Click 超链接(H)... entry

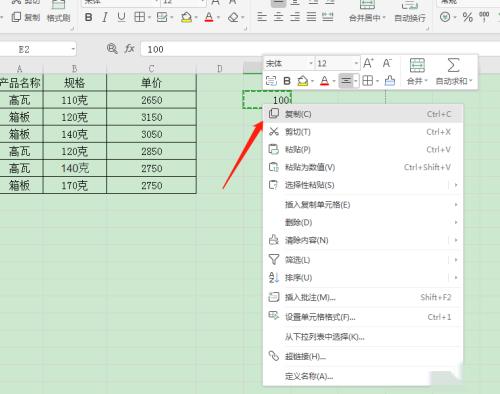click(363, 356)
